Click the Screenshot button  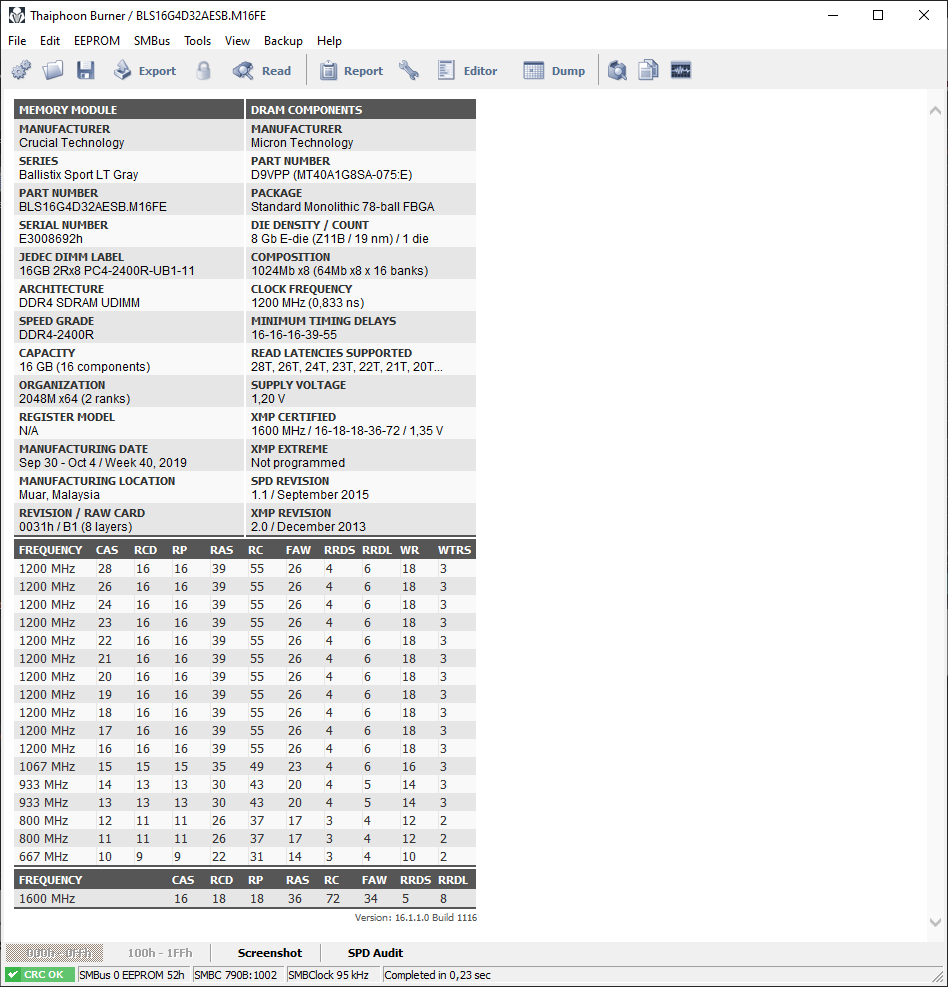269,953
